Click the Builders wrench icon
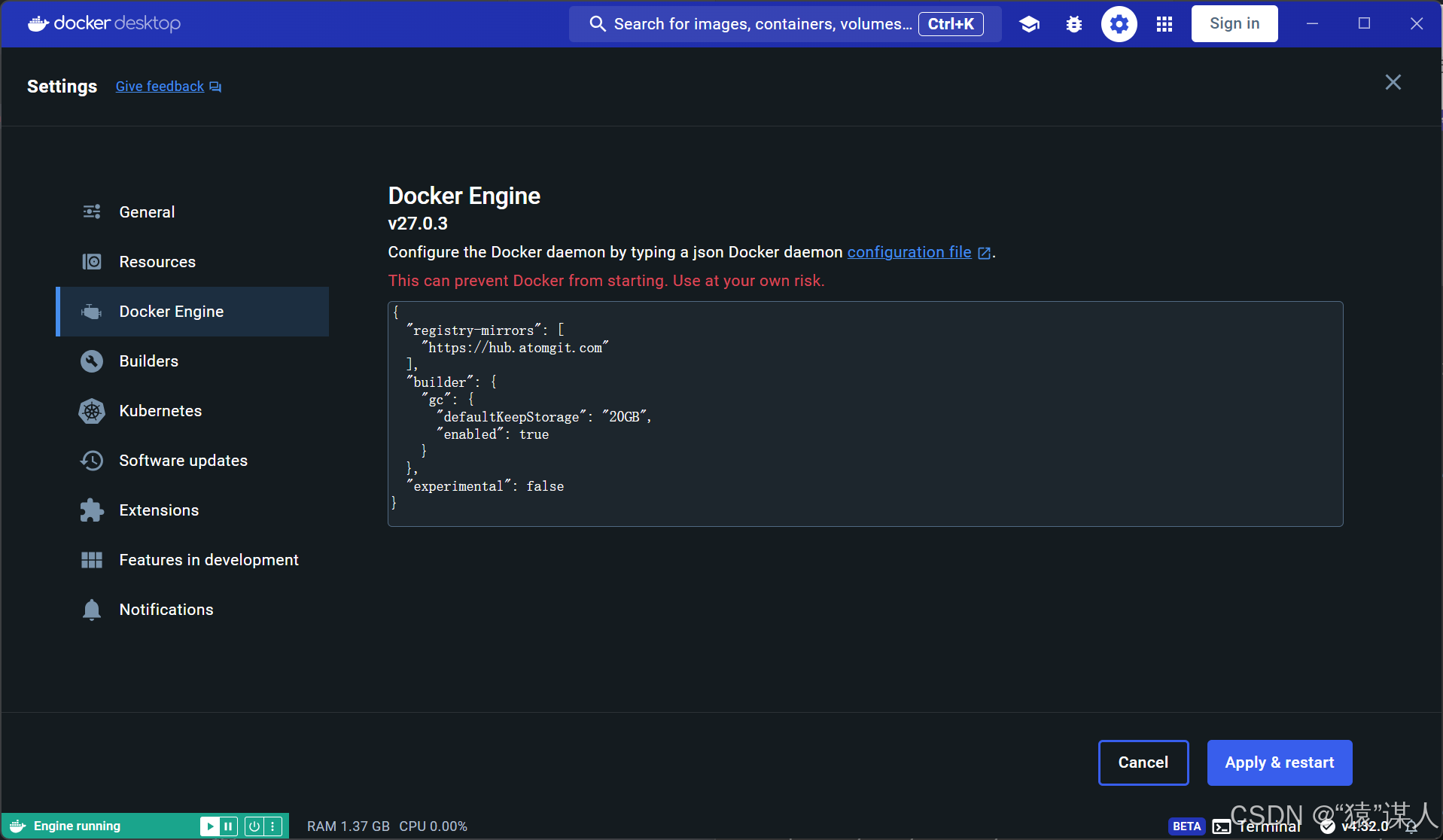Screen dimensions: 1443x840 (92, 361)
